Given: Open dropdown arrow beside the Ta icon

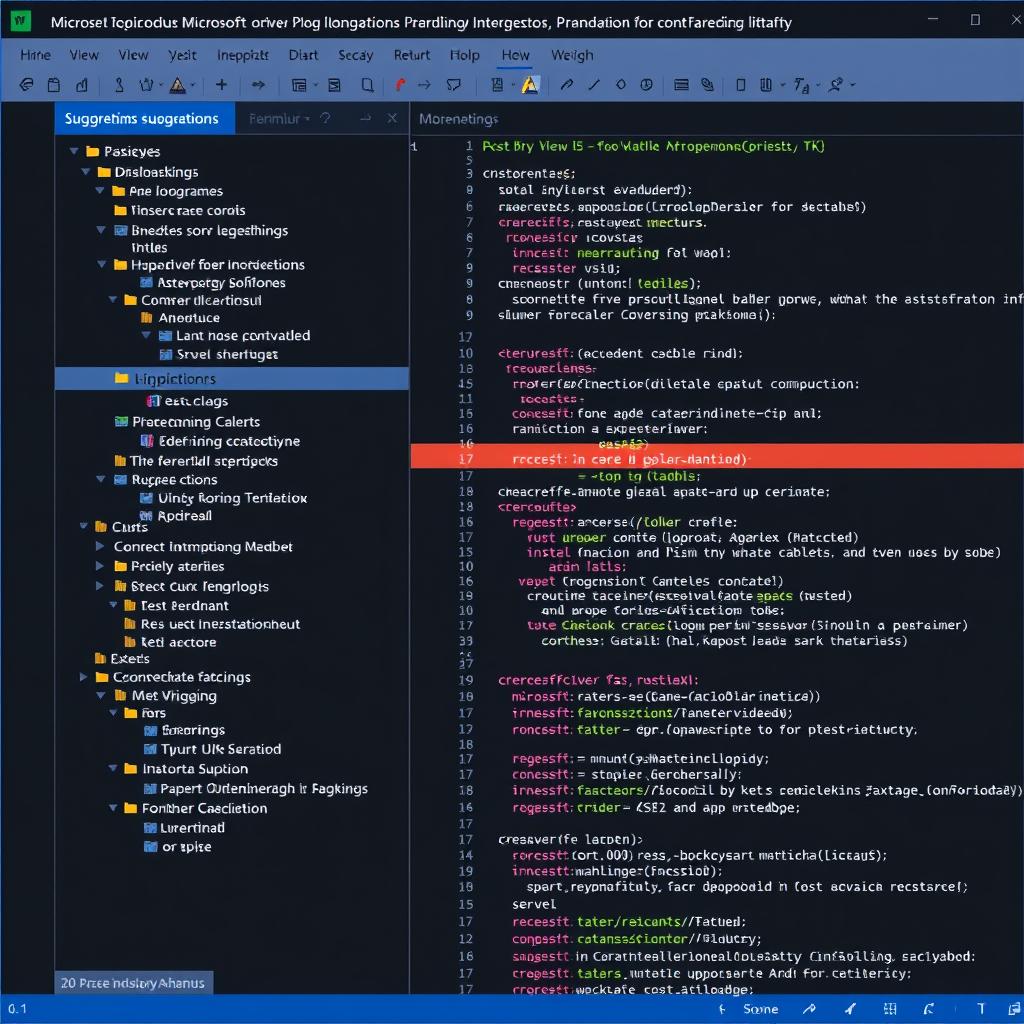Looking at the screenshot, I should [816, 86].
